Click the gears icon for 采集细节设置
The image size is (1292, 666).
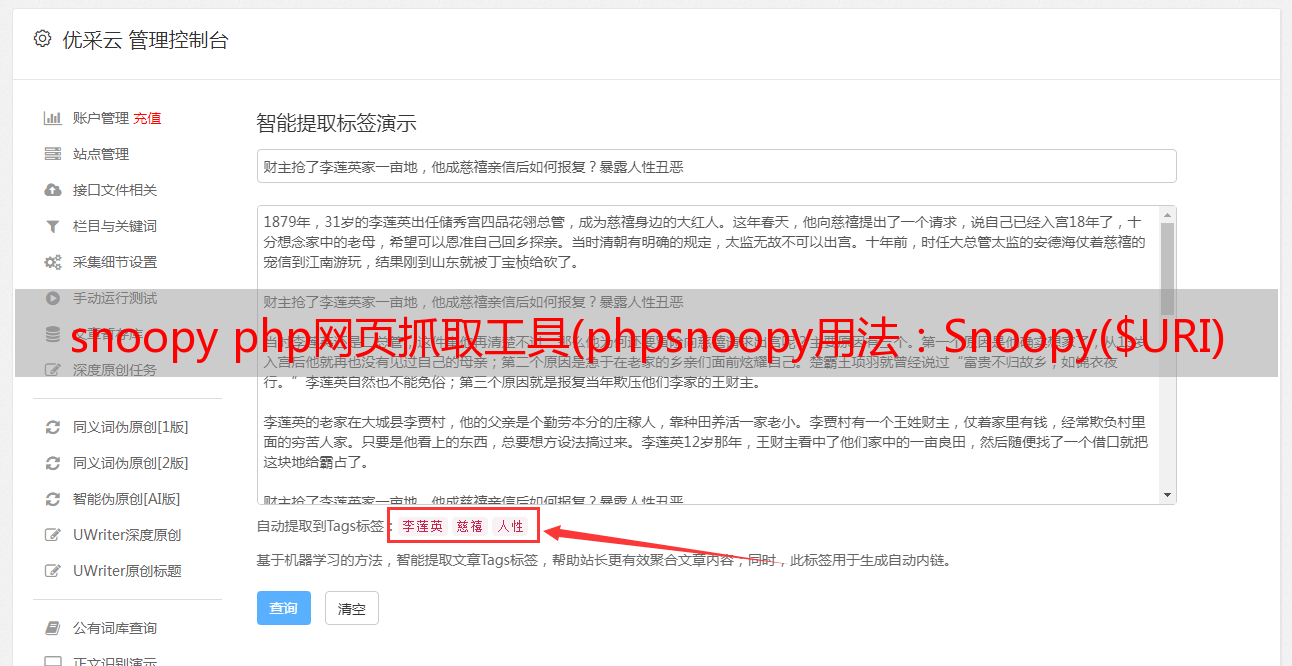[53, 262]
